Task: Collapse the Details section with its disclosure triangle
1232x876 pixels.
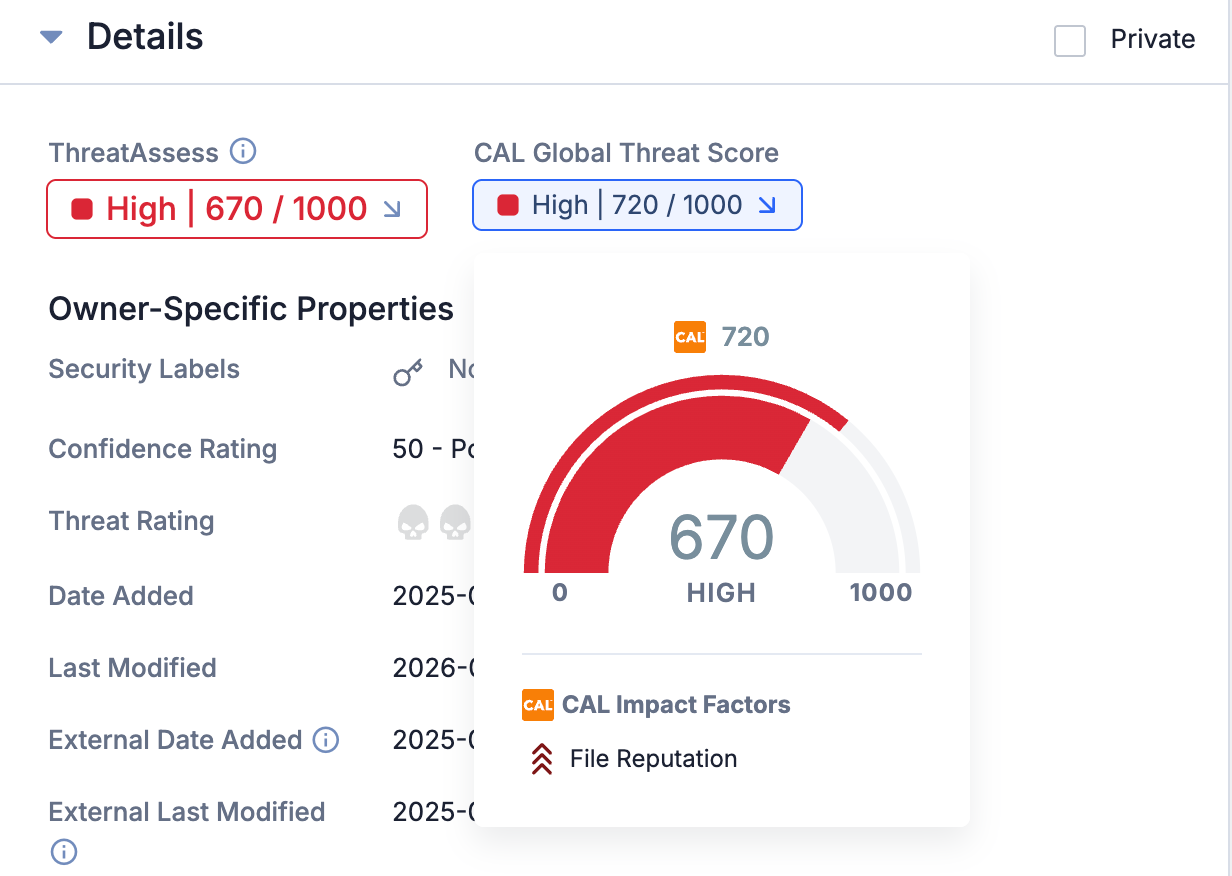Action: (52, 35)
